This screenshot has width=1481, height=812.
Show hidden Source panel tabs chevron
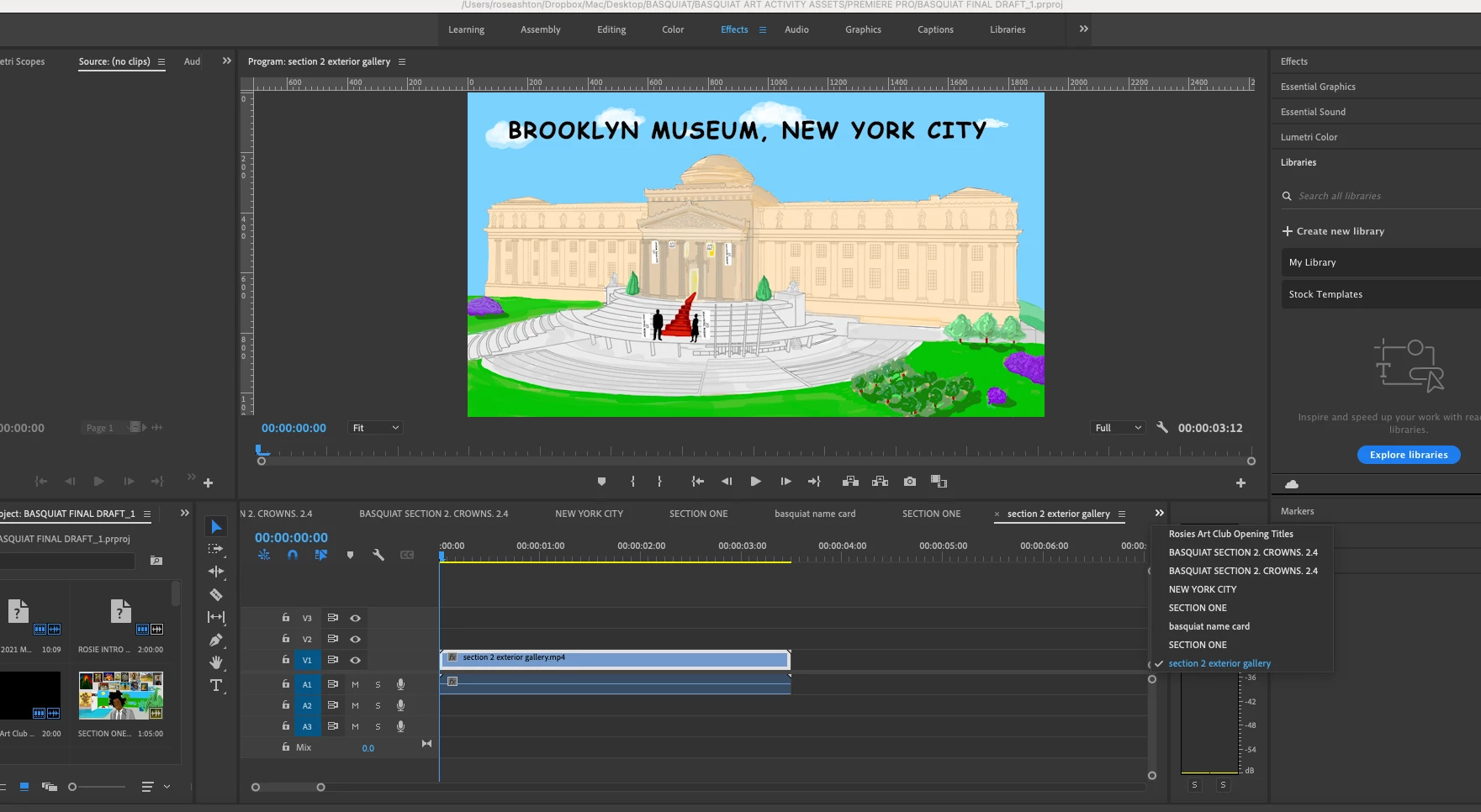pos(226,61)
